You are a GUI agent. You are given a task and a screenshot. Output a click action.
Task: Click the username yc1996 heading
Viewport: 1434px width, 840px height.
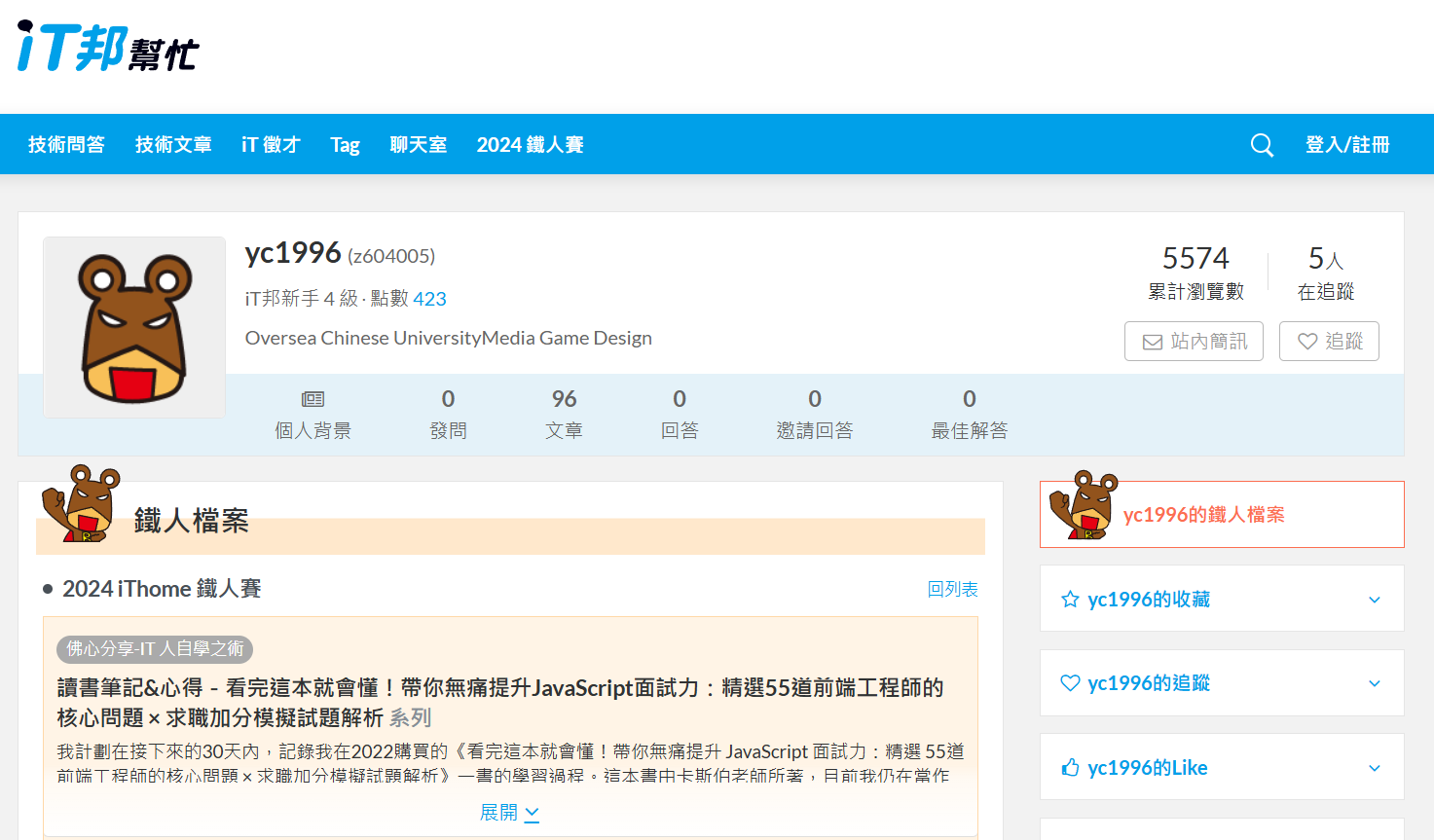coord(293,253)
